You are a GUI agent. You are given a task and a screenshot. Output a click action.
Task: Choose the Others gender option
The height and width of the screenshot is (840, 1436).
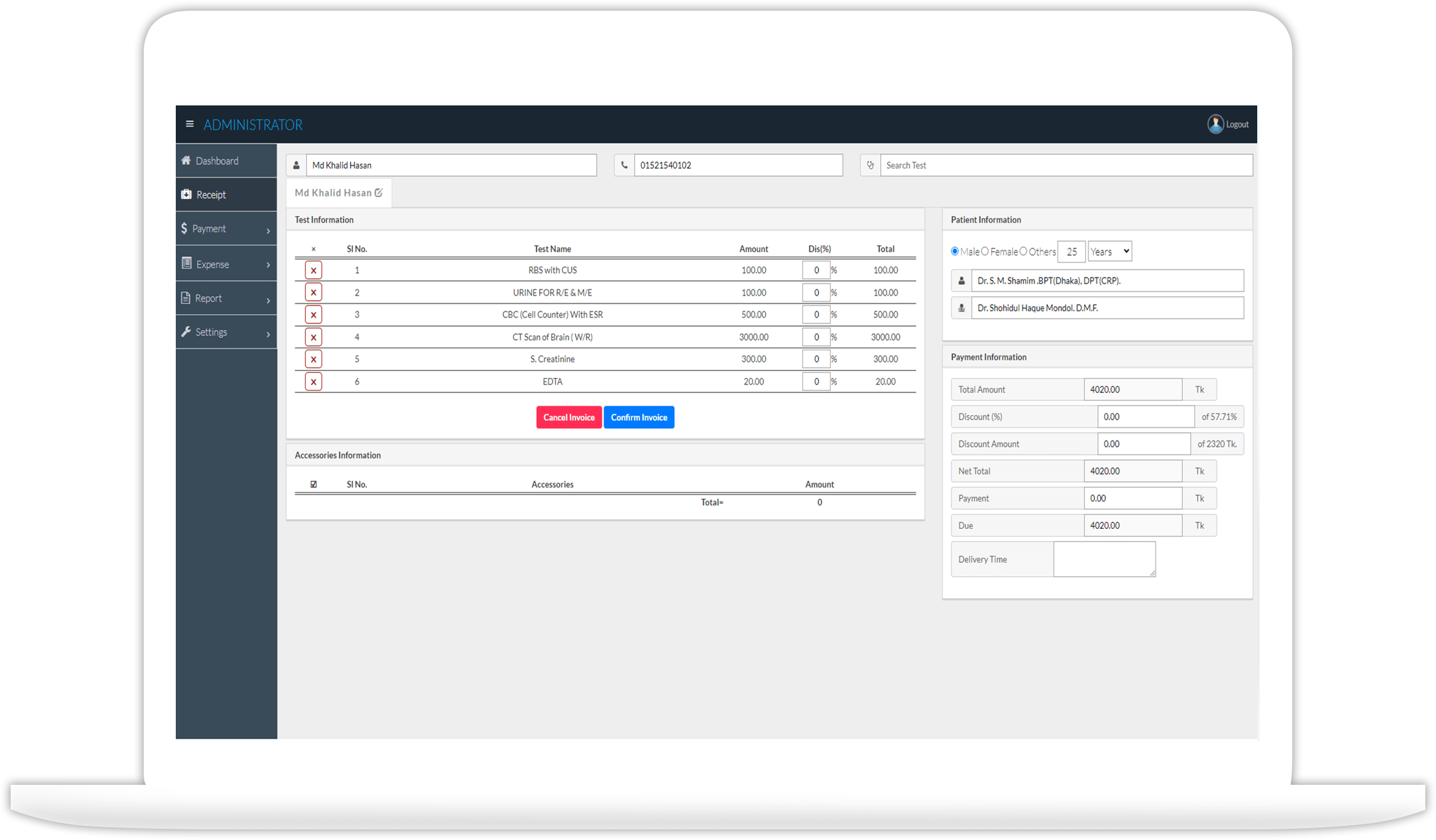(x=1023, y=251)
